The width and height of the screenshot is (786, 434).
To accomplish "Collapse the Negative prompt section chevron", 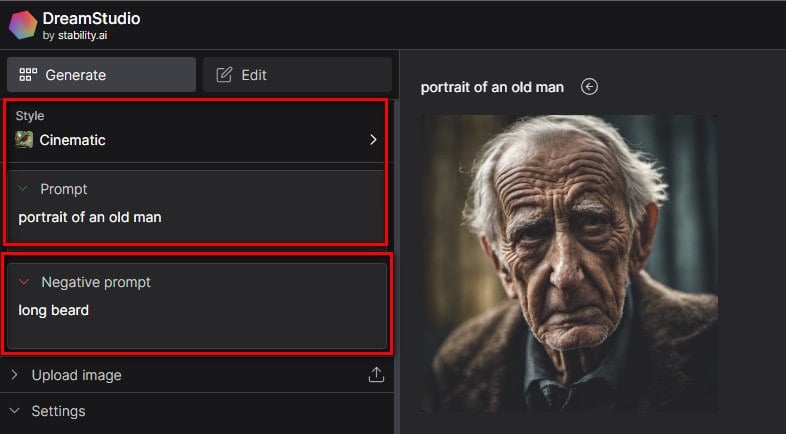I will coord(24,282).
